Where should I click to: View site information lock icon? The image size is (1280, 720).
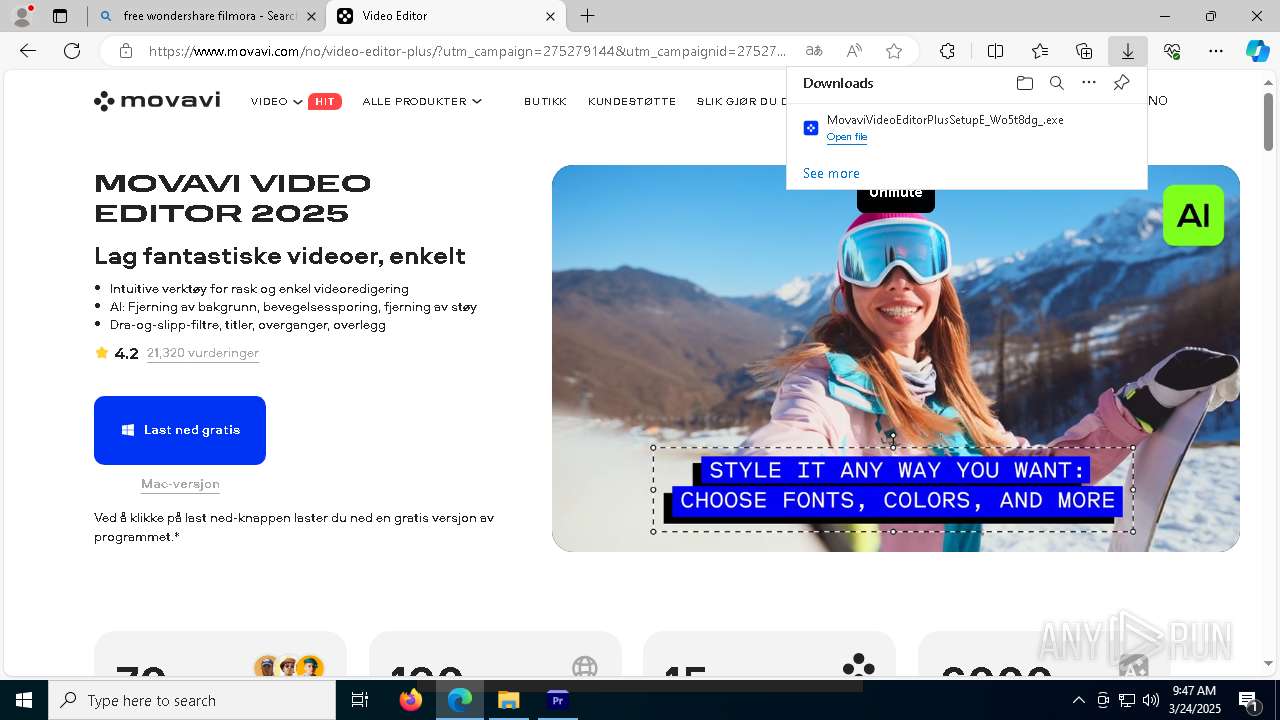(125, 51)
